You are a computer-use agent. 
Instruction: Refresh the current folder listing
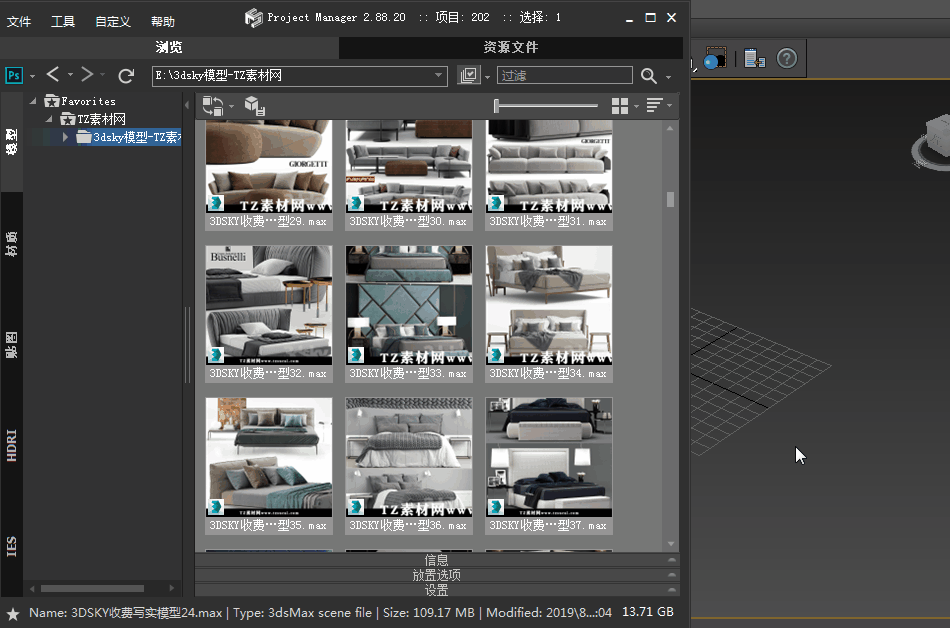pos(126,76)
